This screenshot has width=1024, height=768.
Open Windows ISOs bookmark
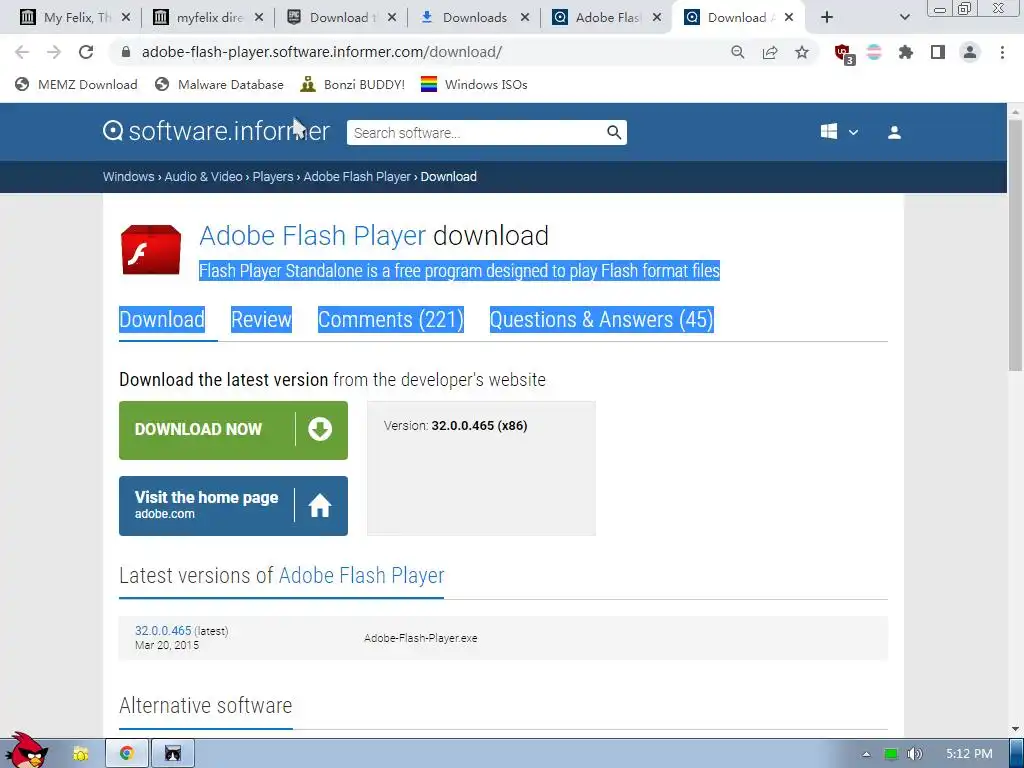(x=474, y=84)
